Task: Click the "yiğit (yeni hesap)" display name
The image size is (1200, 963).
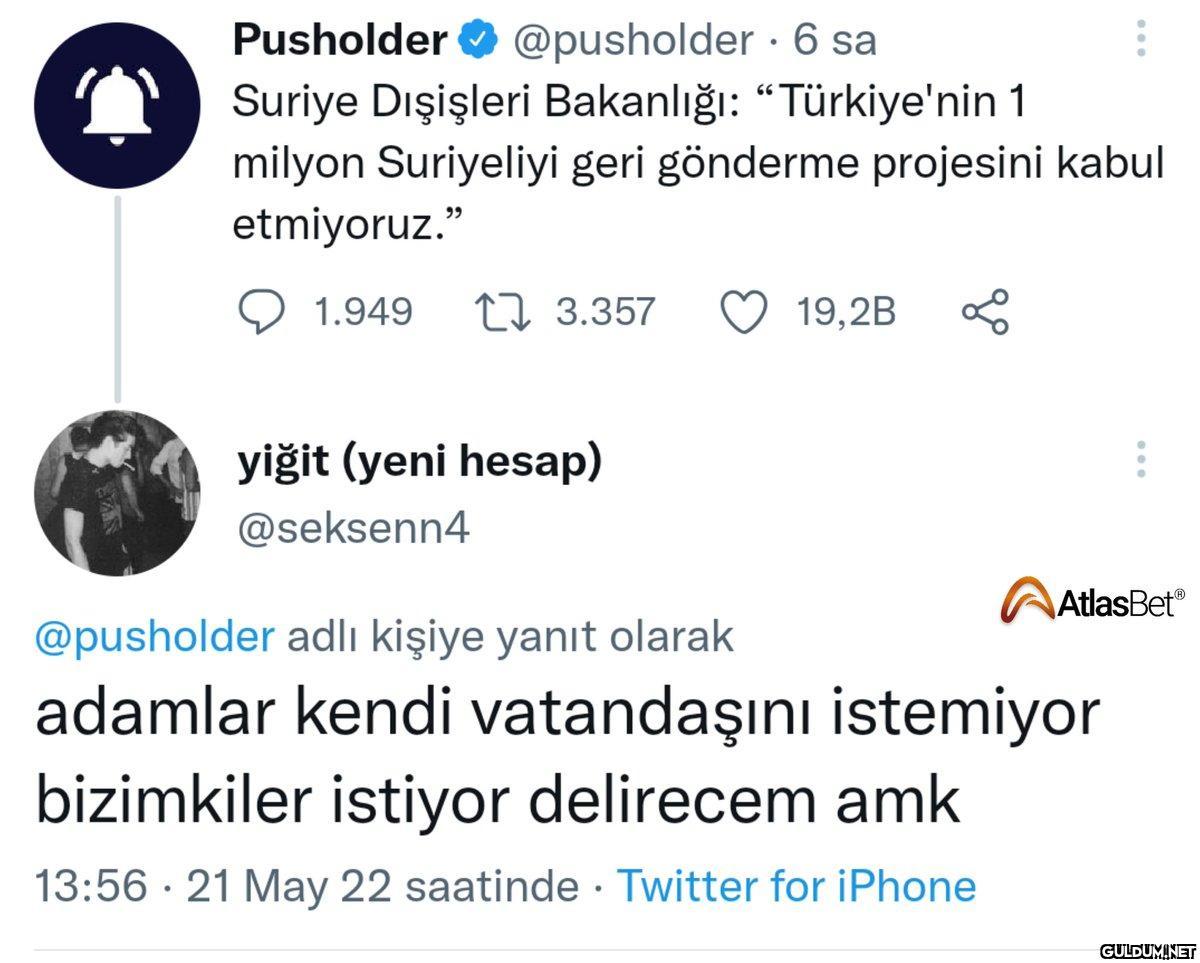Action: 419,462
